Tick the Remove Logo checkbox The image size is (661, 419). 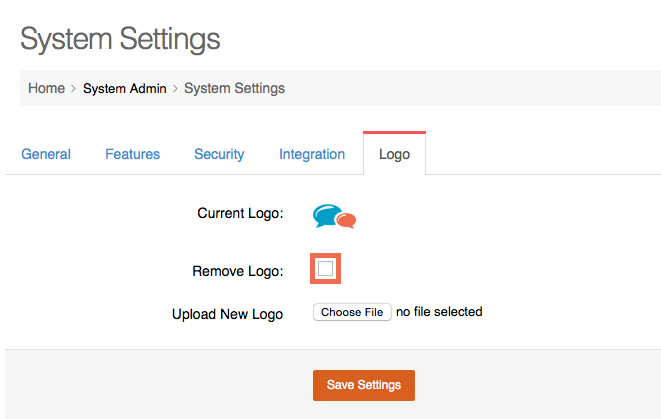tap(326, 269)
